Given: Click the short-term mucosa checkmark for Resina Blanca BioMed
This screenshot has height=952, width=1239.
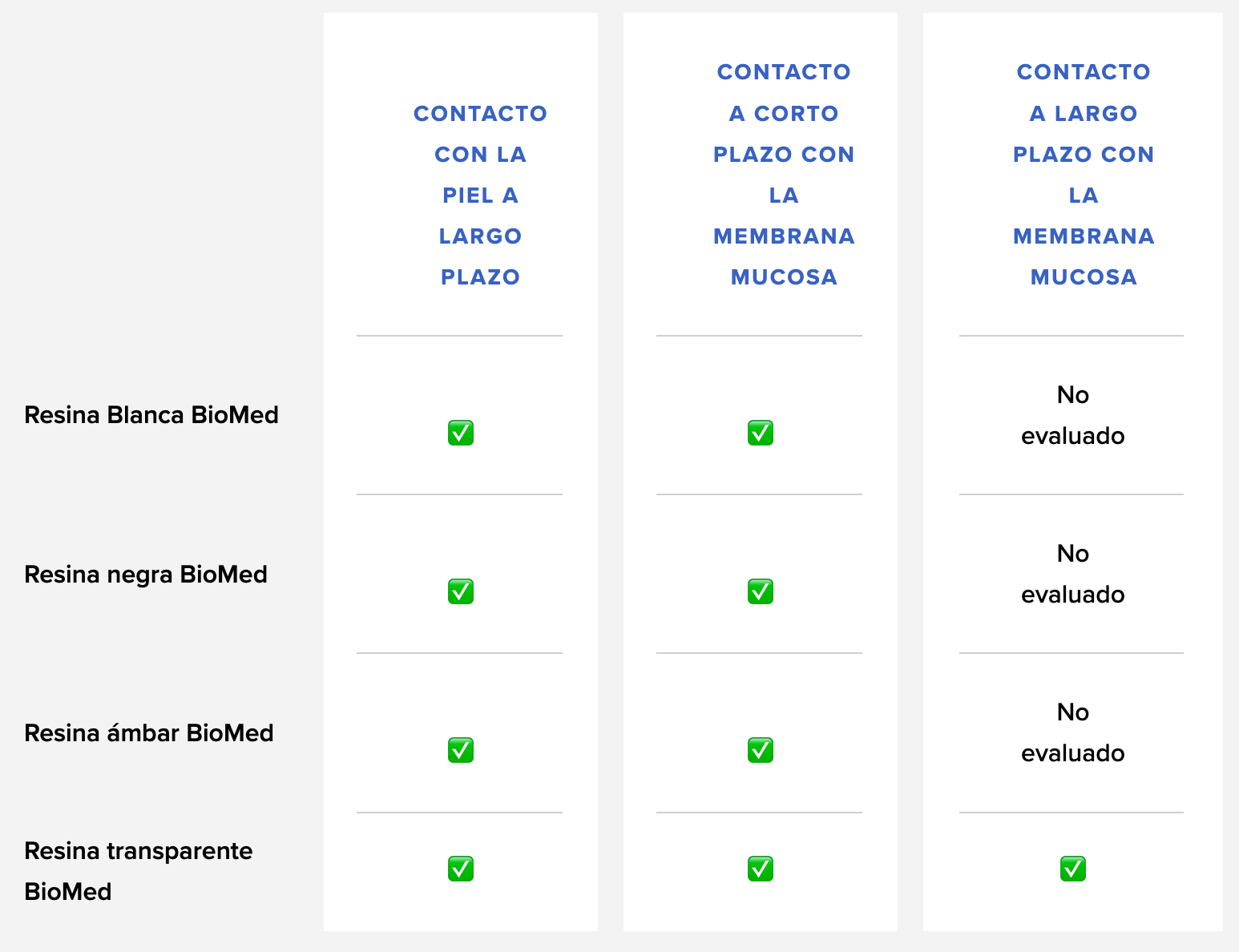Looking at the screenshot, I should pos(761,433).
